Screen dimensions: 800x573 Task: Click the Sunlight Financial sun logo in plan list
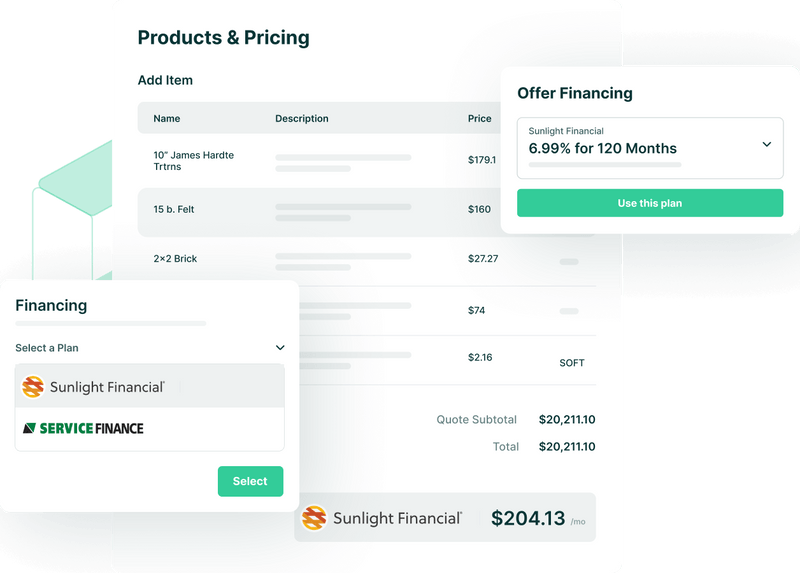tap(33, 386)
